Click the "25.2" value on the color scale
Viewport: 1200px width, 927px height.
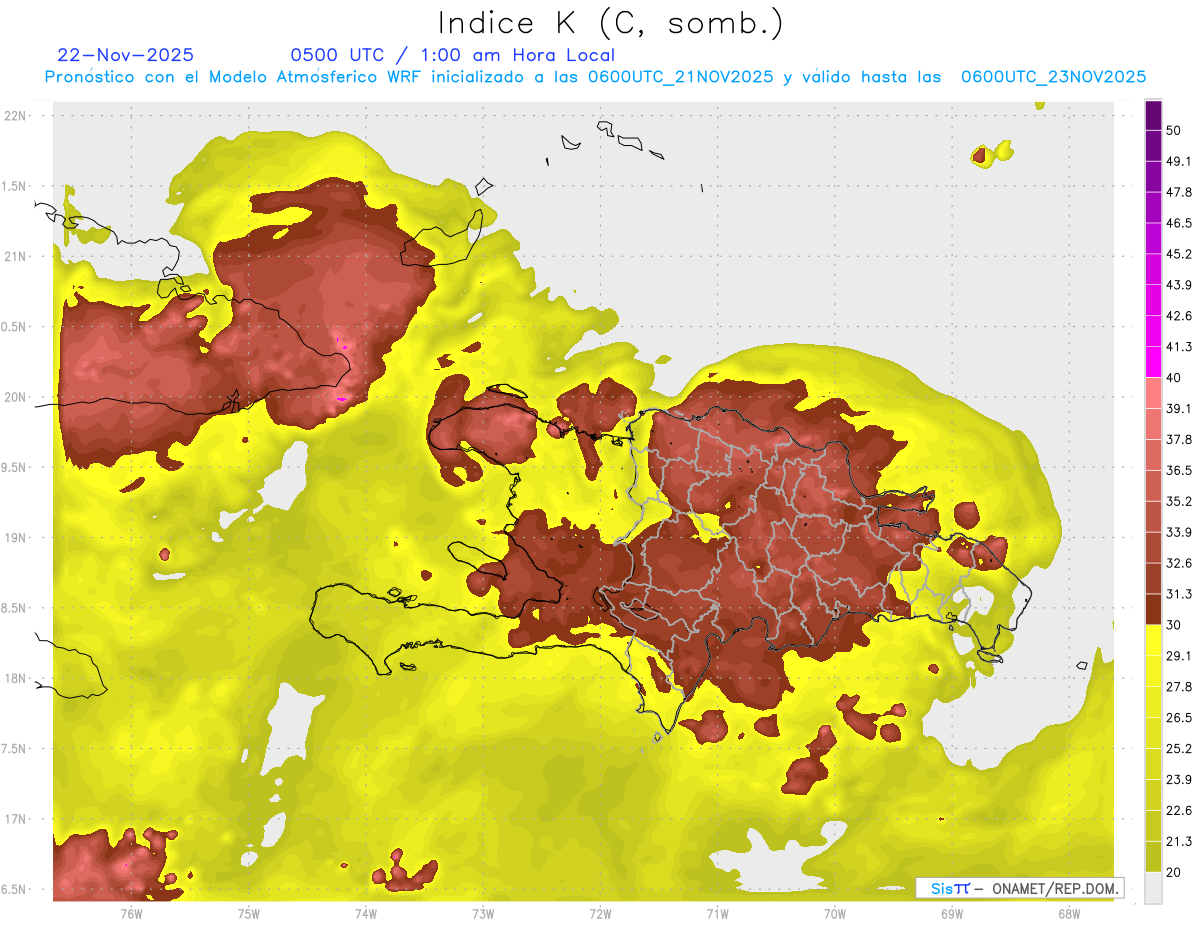coord(1178,749)
